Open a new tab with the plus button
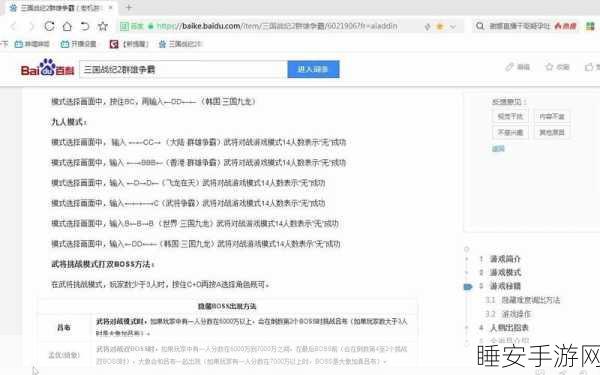Viewport: 600px width, 375px height. pos(129,7)
